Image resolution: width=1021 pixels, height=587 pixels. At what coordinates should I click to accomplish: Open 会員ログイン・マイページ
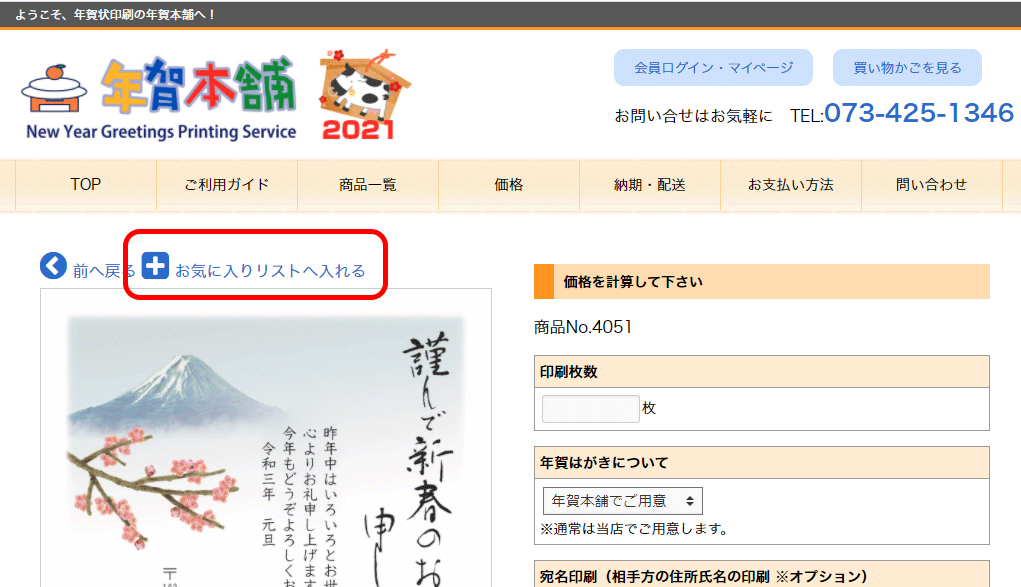[713, 68]
